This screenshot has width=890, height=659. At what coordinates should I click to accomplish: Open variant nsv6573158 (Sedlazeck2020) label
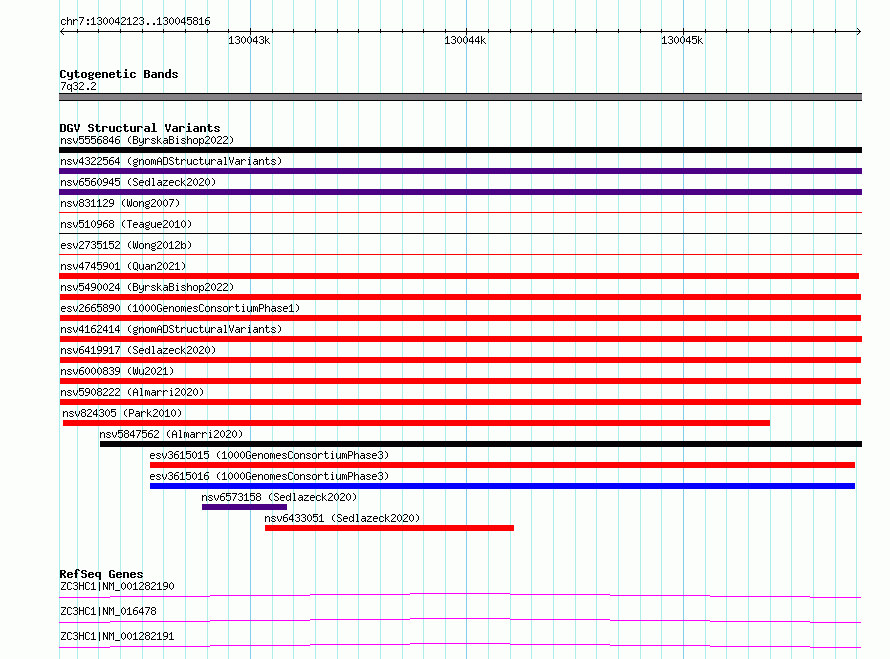[279, 497]
